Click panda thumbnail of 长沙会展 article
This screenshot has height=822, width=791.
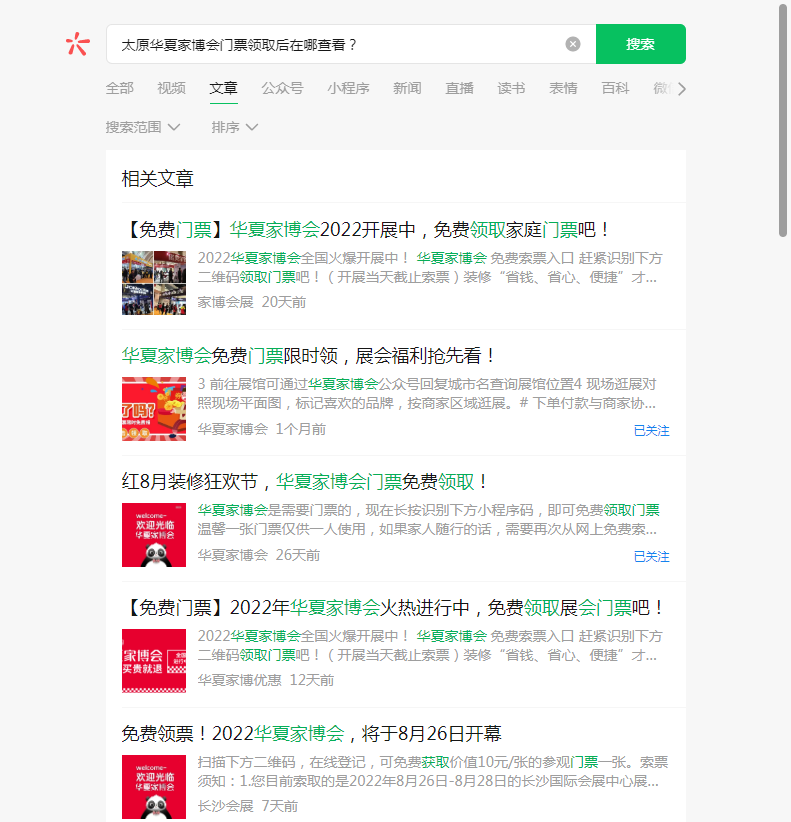pyautogui.click(x=154, y=787)
